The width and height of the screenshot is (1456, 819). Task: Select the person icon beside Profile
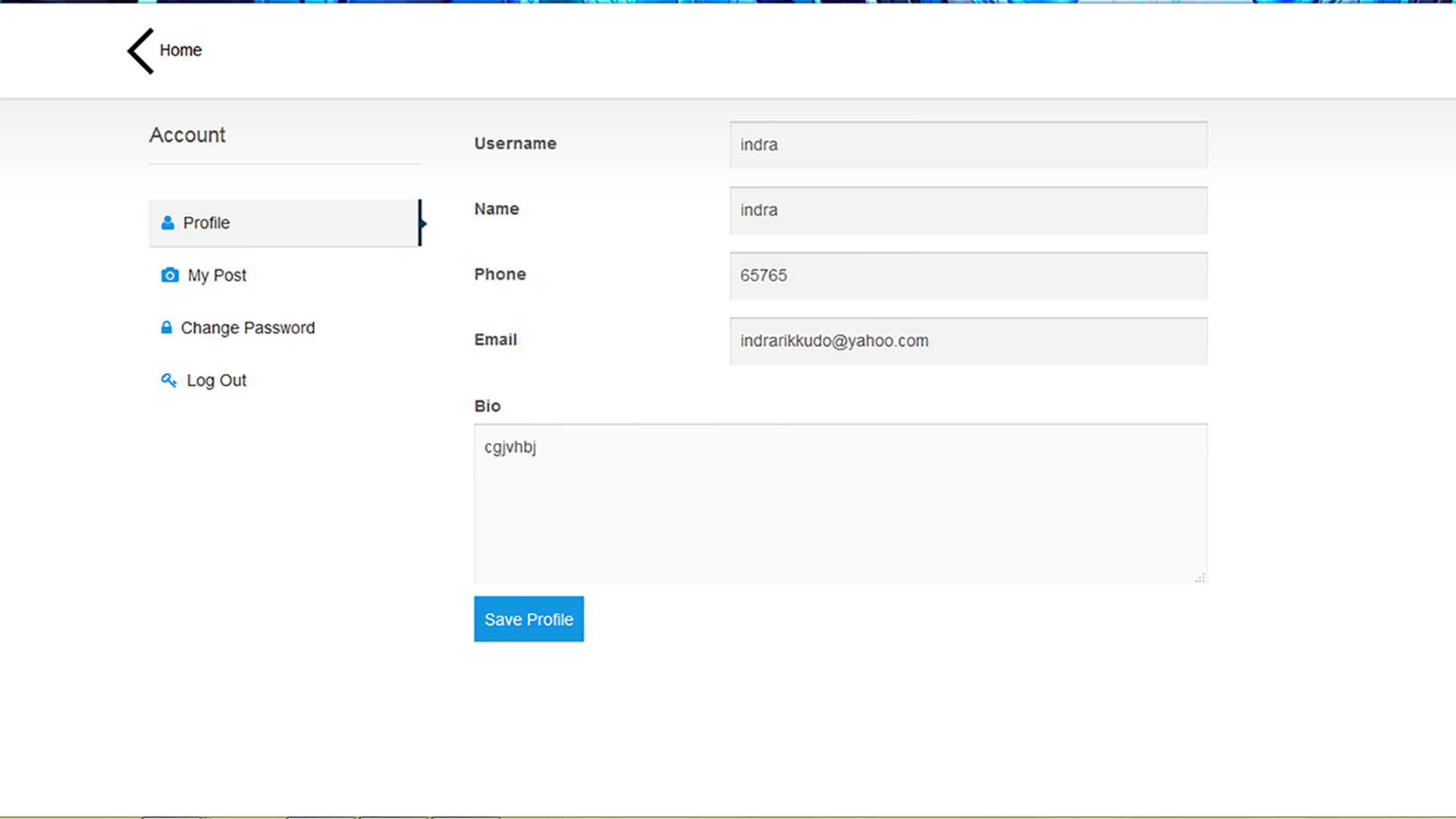[x=167, y=222]
